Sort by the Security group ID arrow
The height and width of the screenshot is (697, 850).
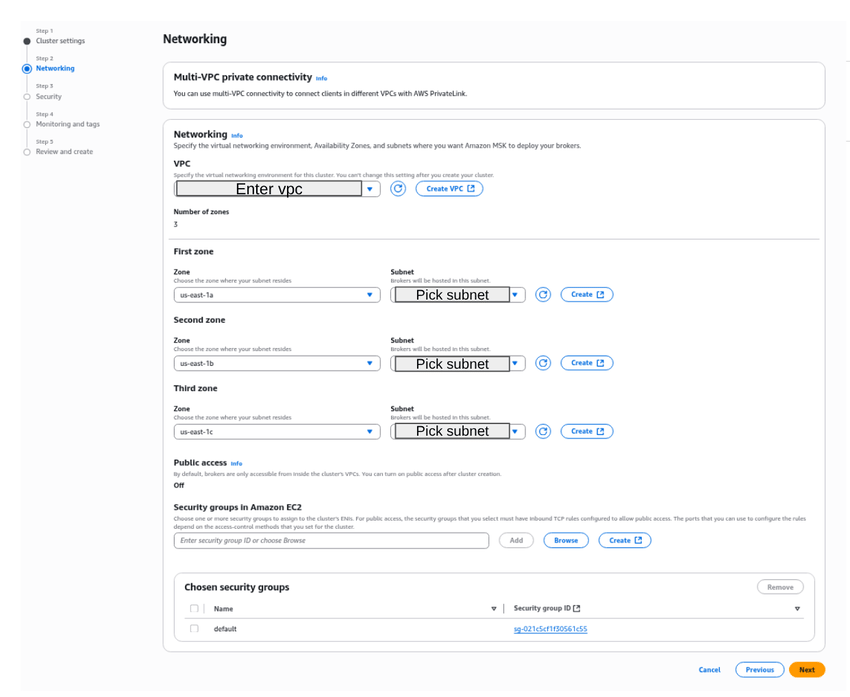click(x=797, y=609)
